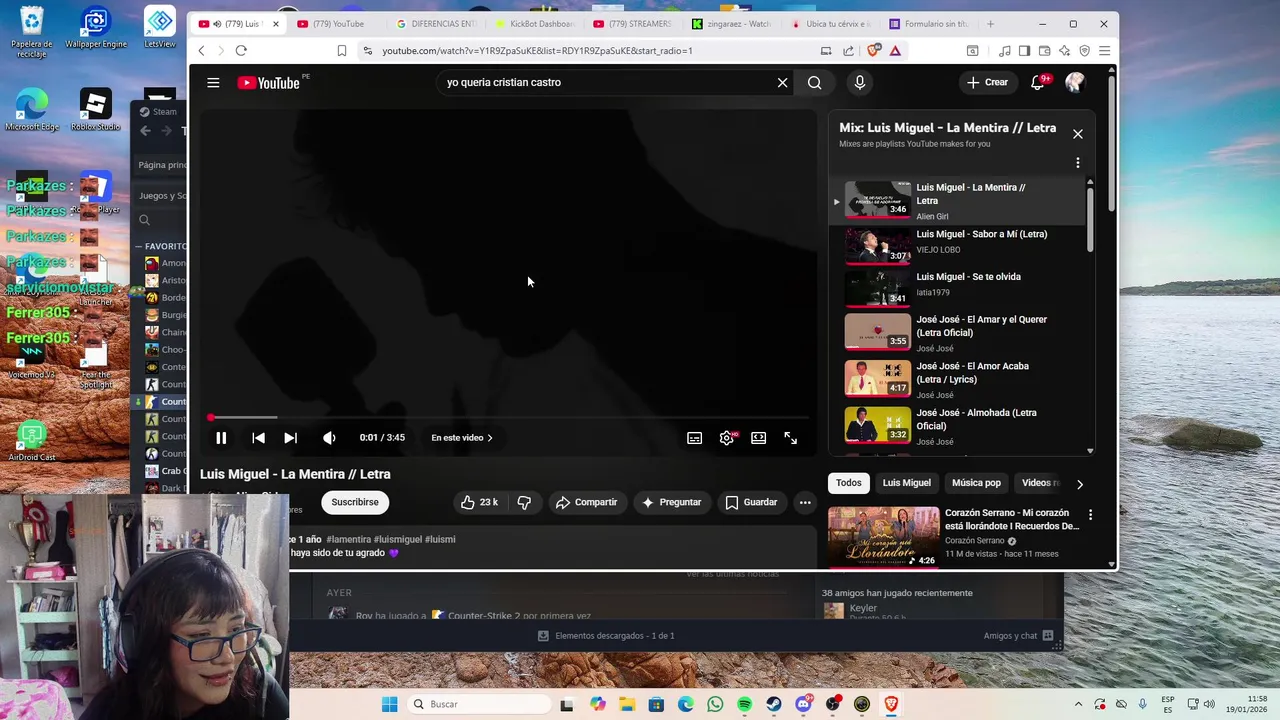Open Spotify from the taskbar
Screen dimensions: 1280x720
[x=744, y=704]
